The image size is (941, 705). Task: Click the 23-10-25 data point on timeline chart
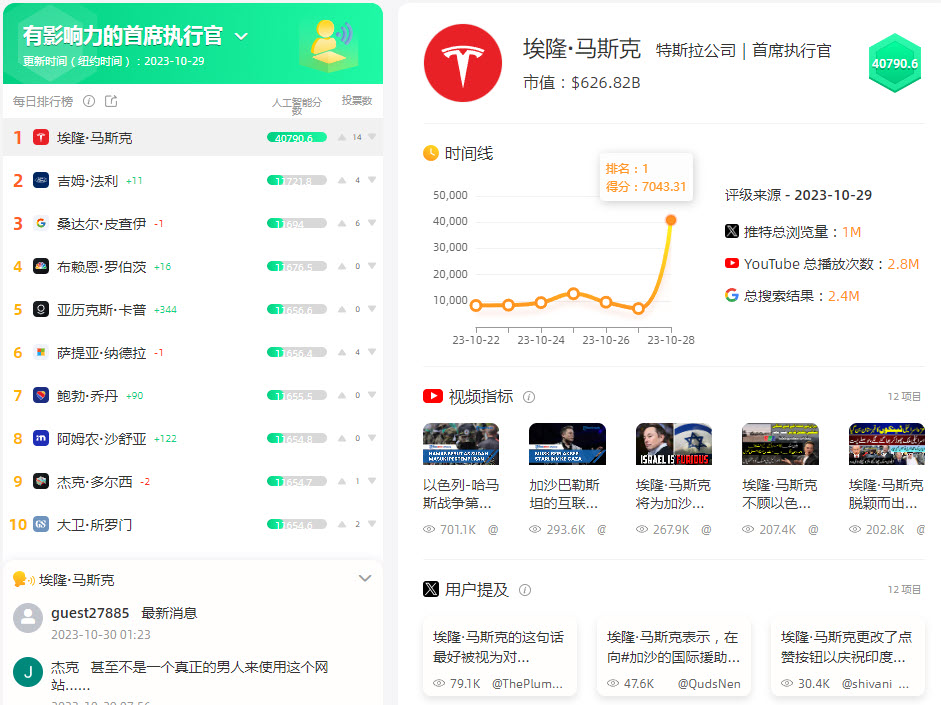(573, 293)
